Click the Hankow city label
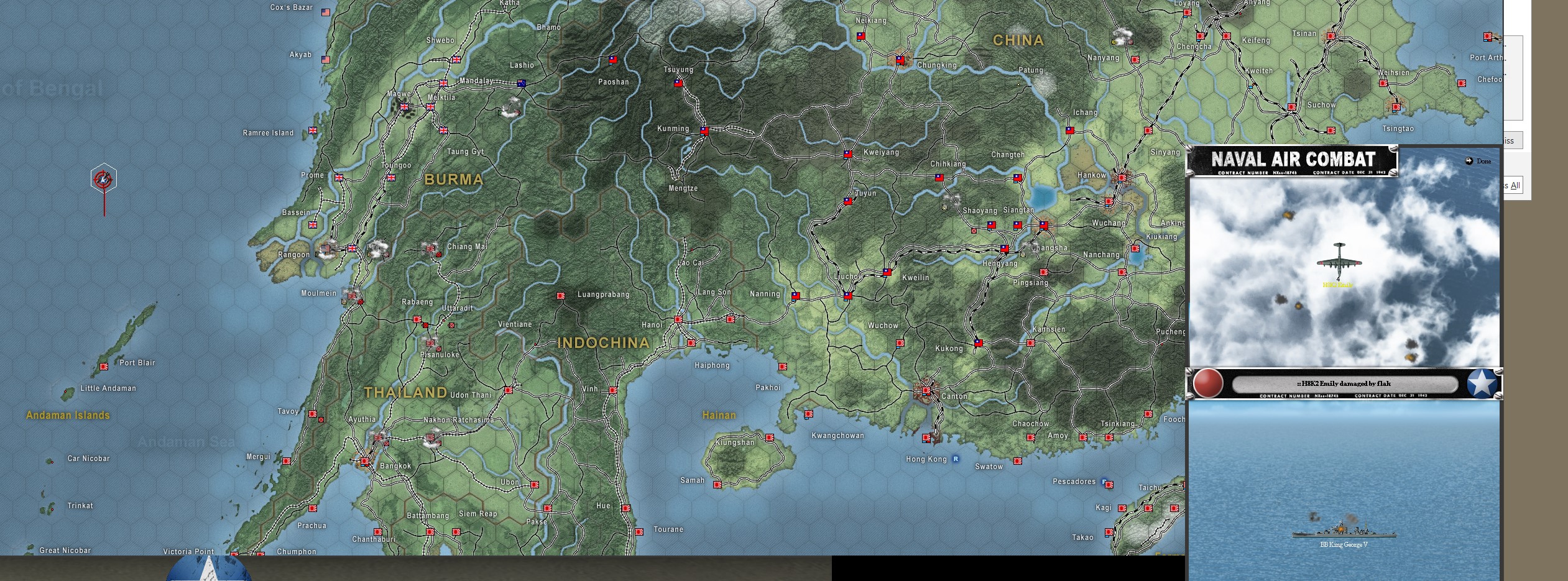Image resolution: width=1568 pixels, height=581 pixels. point(1092,175)
